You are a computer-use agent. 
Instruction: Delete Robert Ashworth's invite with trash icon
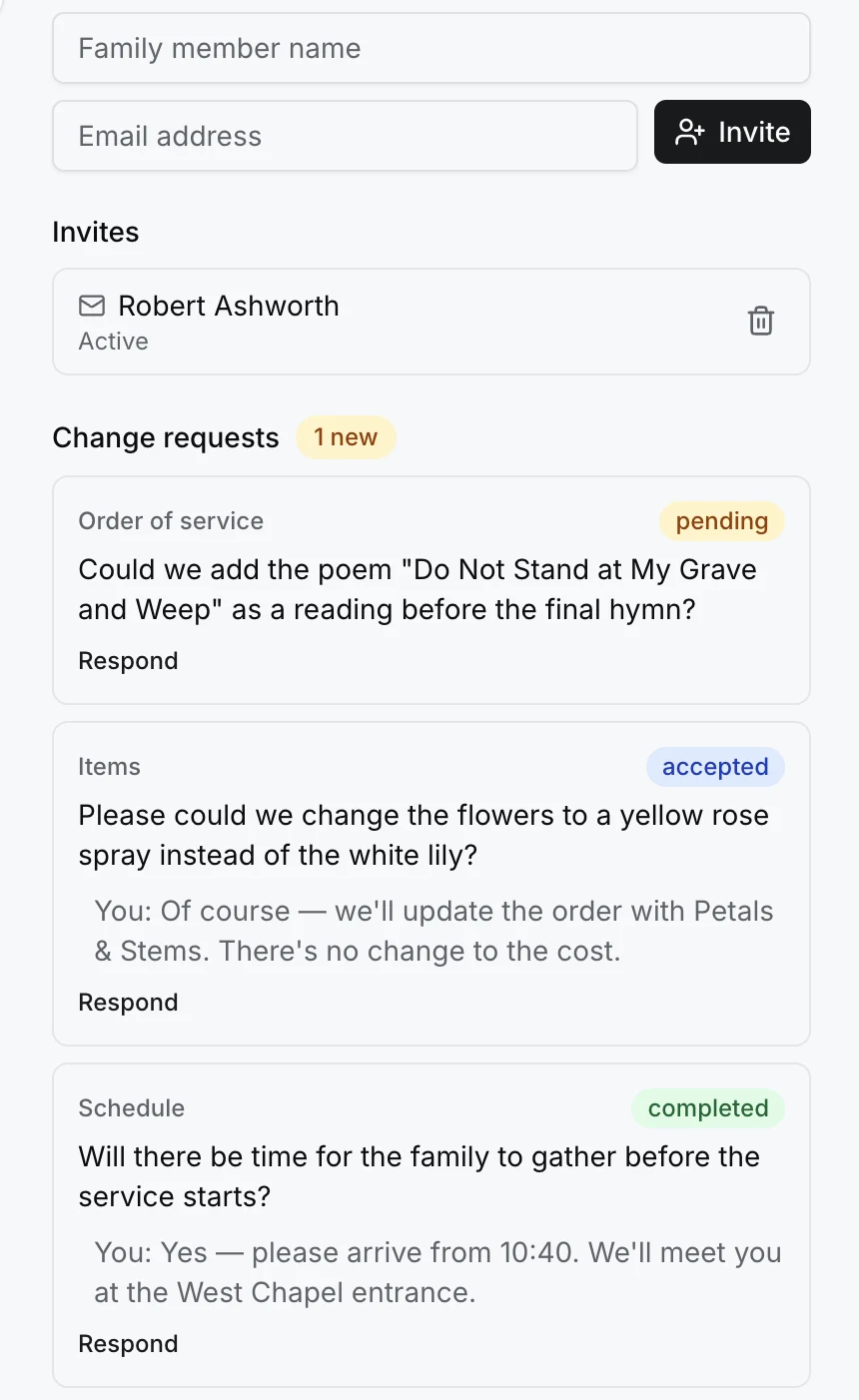pyautogui.click(x=761, y=322)
